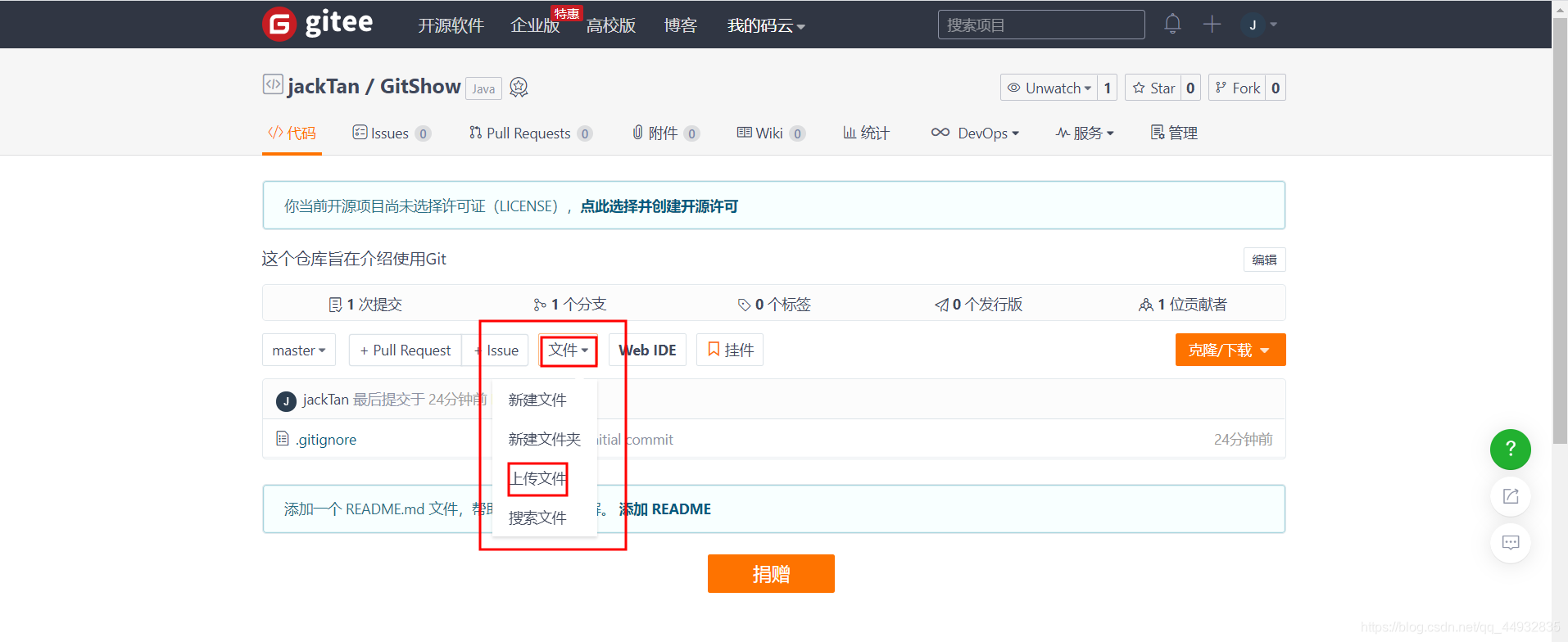Click the 搜索项目 search field
The image size is (1568, 642).
click(1041, 25)
